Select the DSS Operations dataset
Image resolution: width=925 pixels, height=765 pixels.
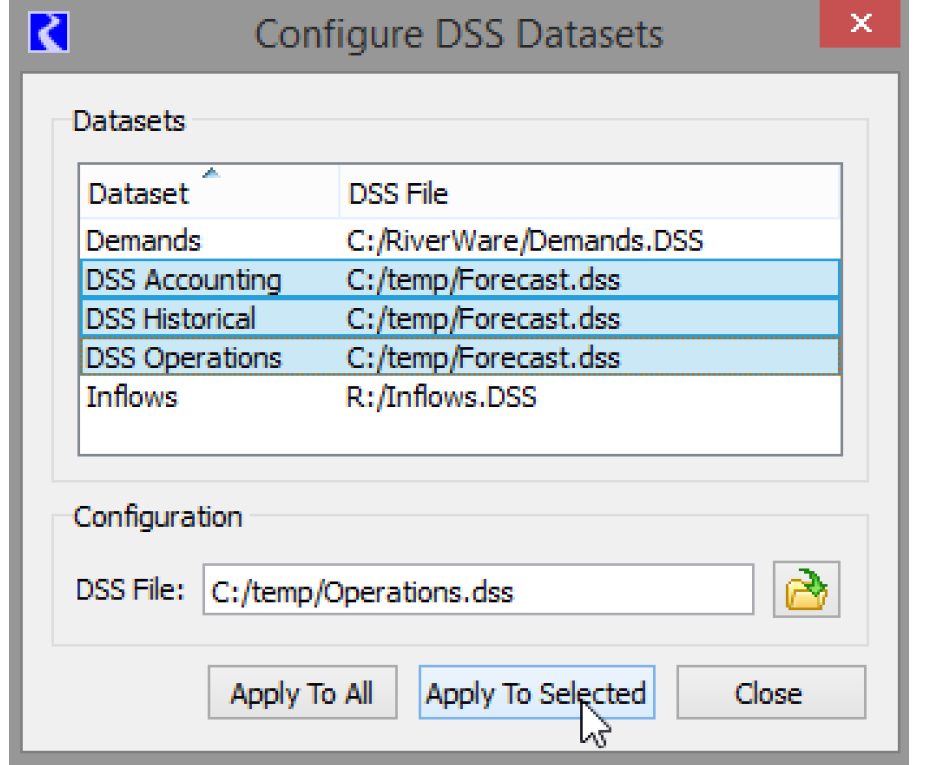pyautogui.click(x=184, y=358)
